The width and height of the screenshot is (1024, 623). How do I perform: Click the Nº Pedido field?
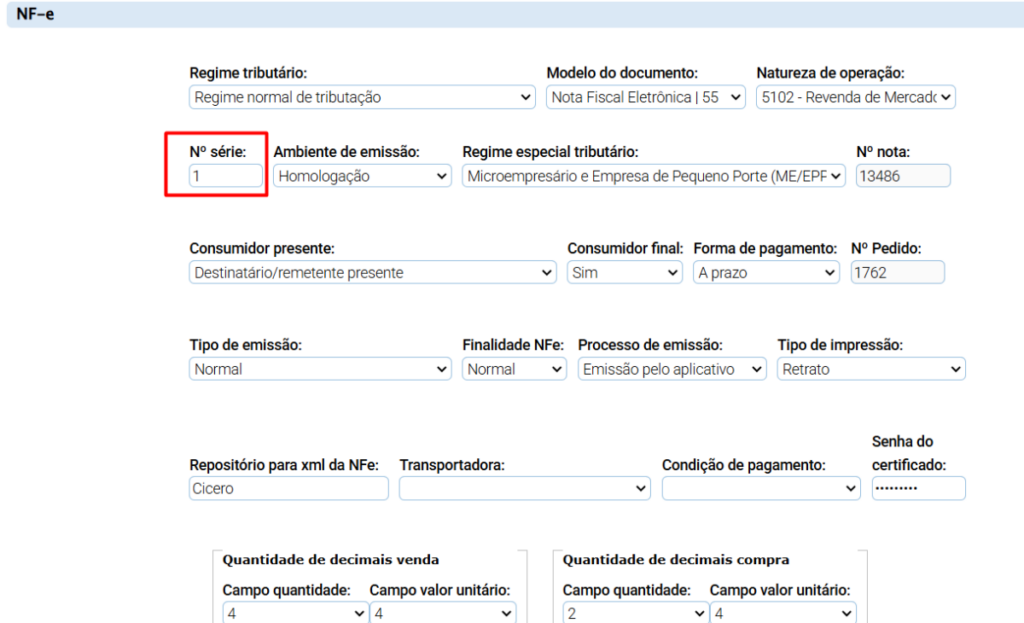[x=897, y=272]
